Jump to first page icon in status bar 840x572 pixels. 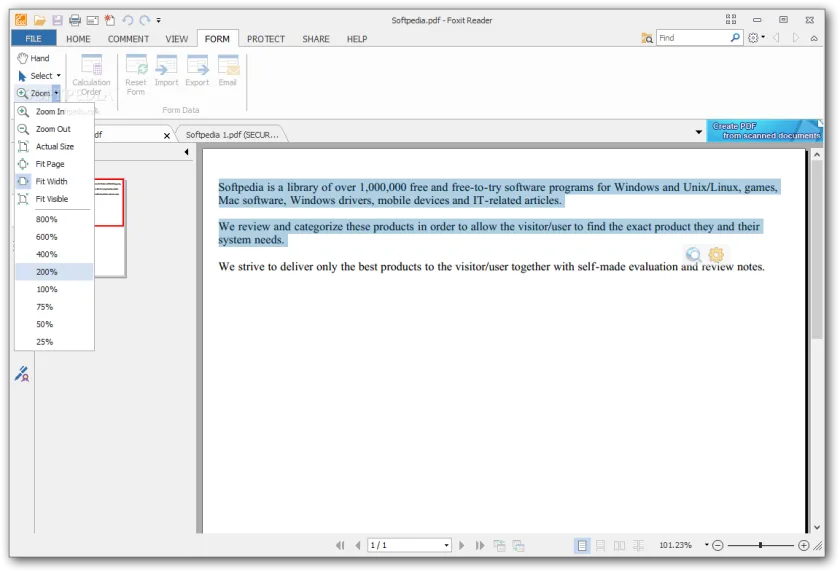click(340, 545)
